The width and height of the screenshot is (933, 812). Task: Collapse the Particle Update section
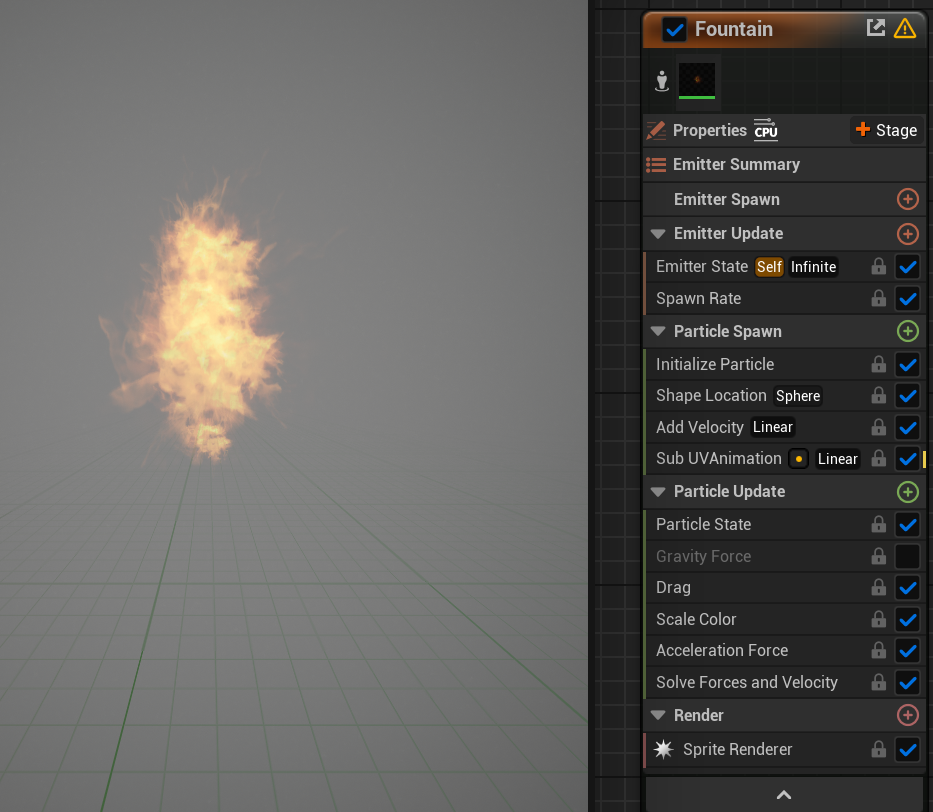tap(658, 491)
